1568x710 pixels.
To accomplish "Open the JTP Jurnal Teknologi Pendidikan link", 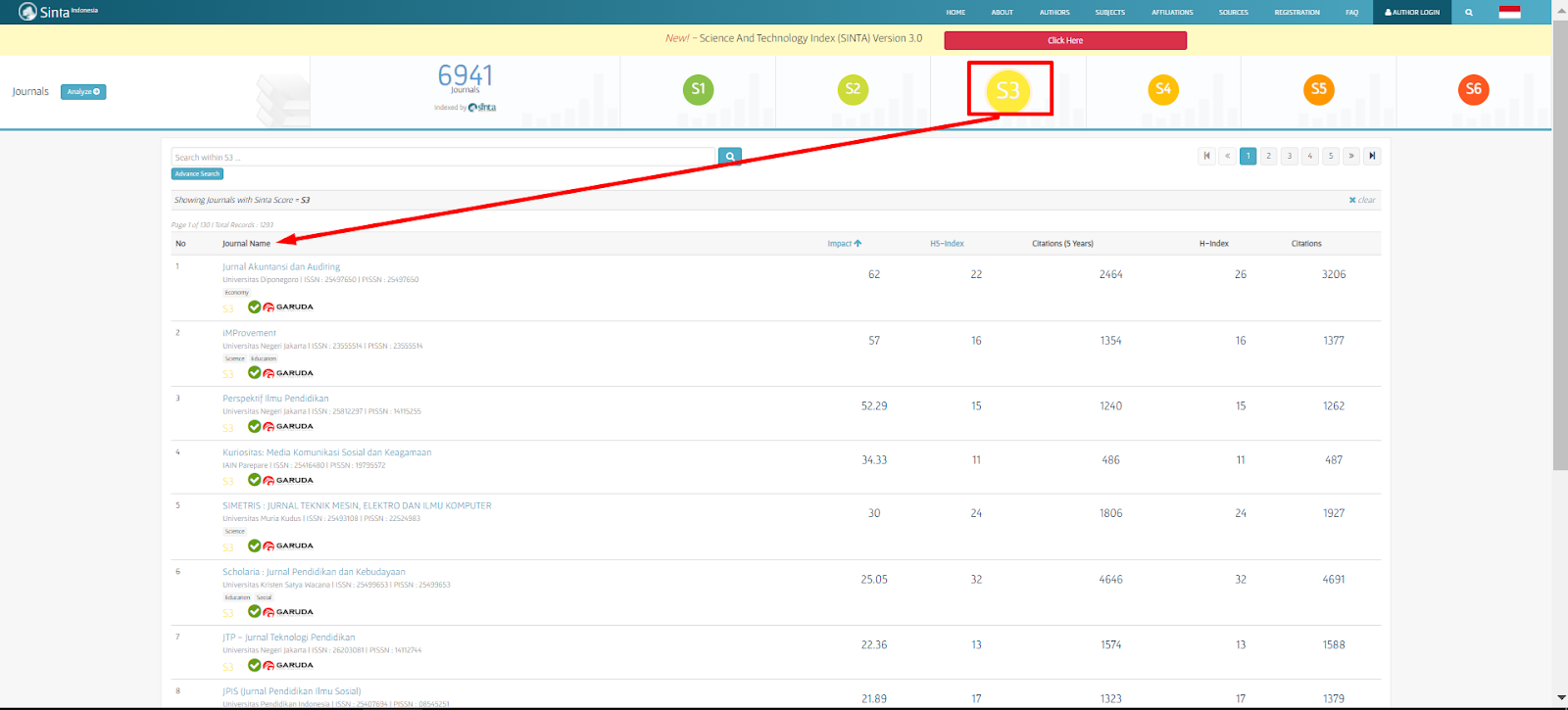I will pyautogui.click(x=289, y=638).
